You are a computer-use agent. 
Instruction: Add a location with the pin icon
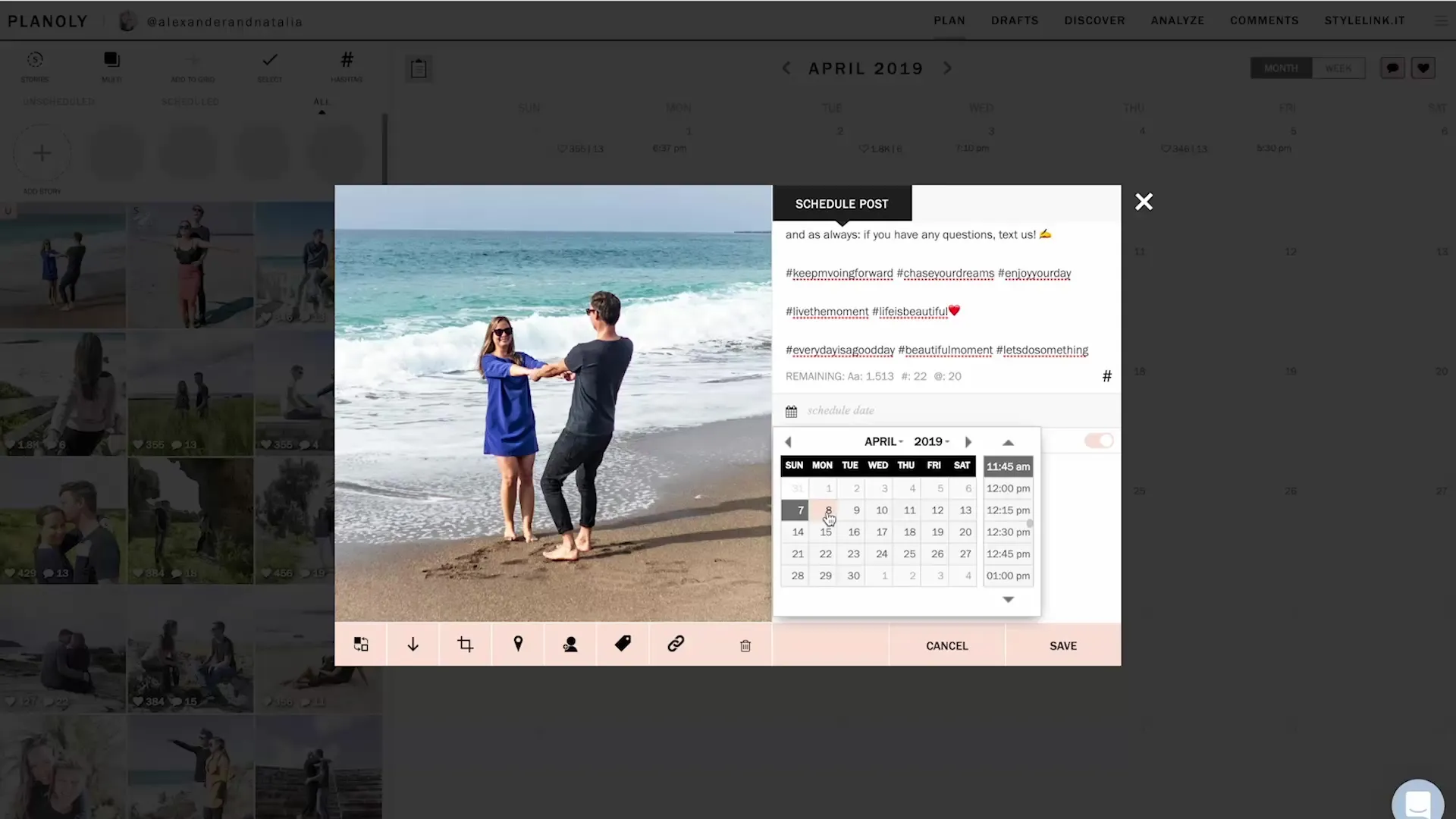point(518,645)
